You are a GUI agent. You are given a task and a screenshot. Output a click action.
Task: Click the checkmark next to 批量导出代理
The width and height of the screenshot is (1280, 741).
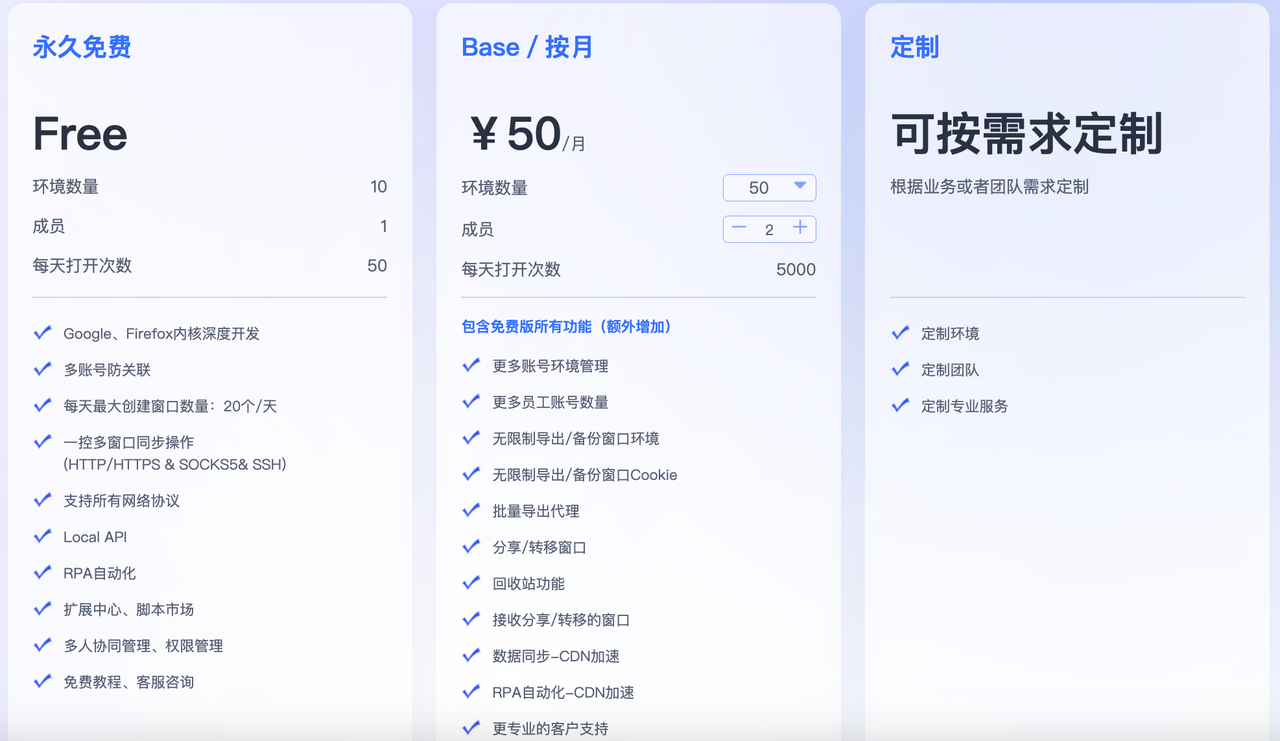pyautogui.click(x=471, y=510)
